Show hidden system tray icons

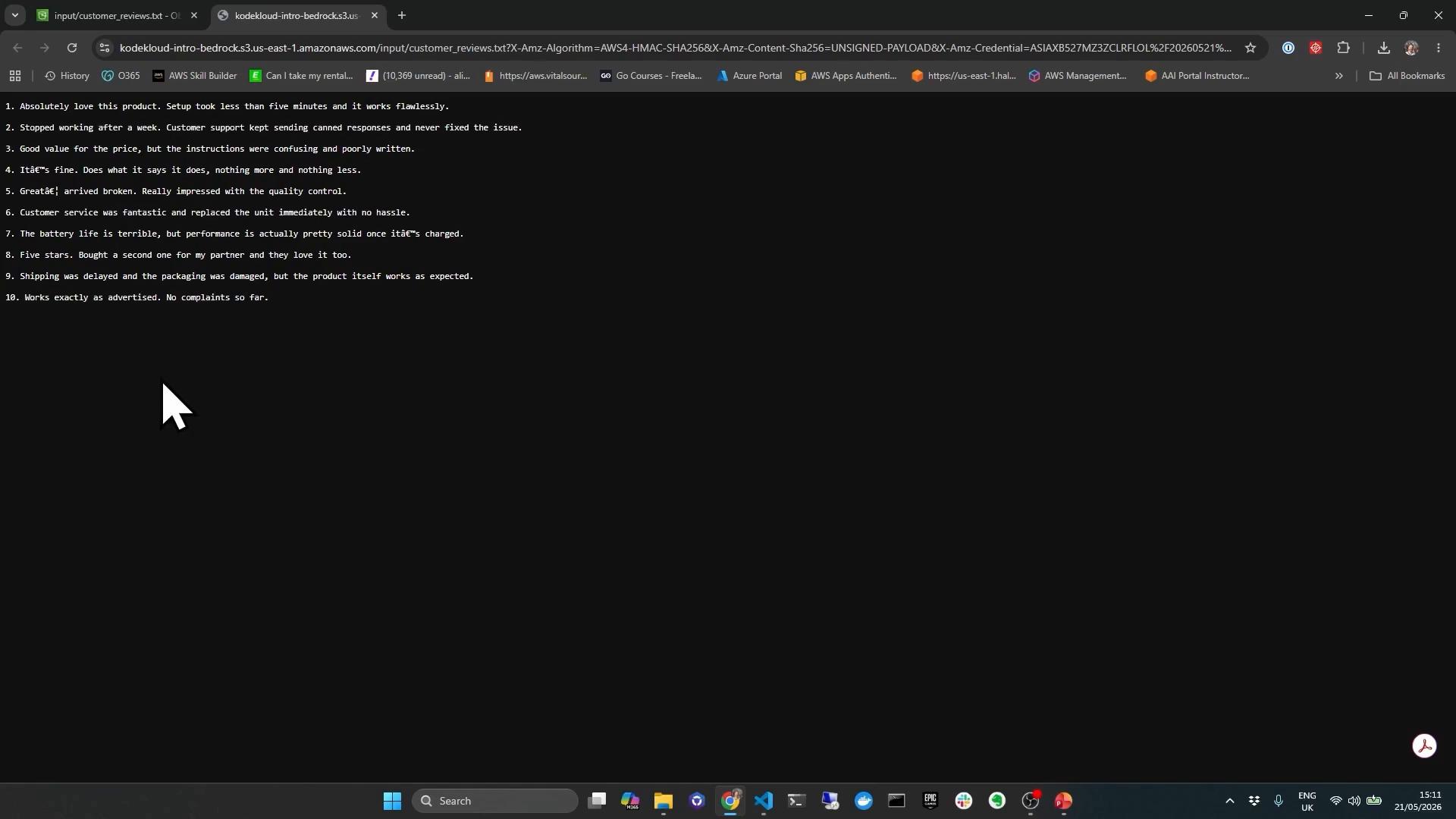tap(1229, 801)
